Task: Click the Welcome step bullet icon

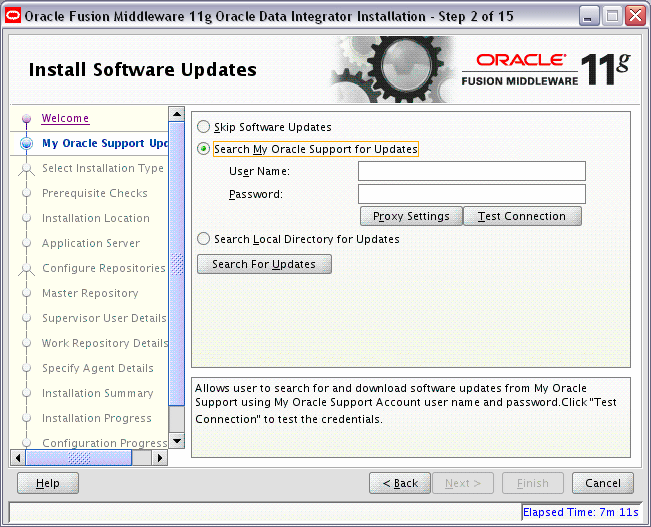Action: [27, 119]
